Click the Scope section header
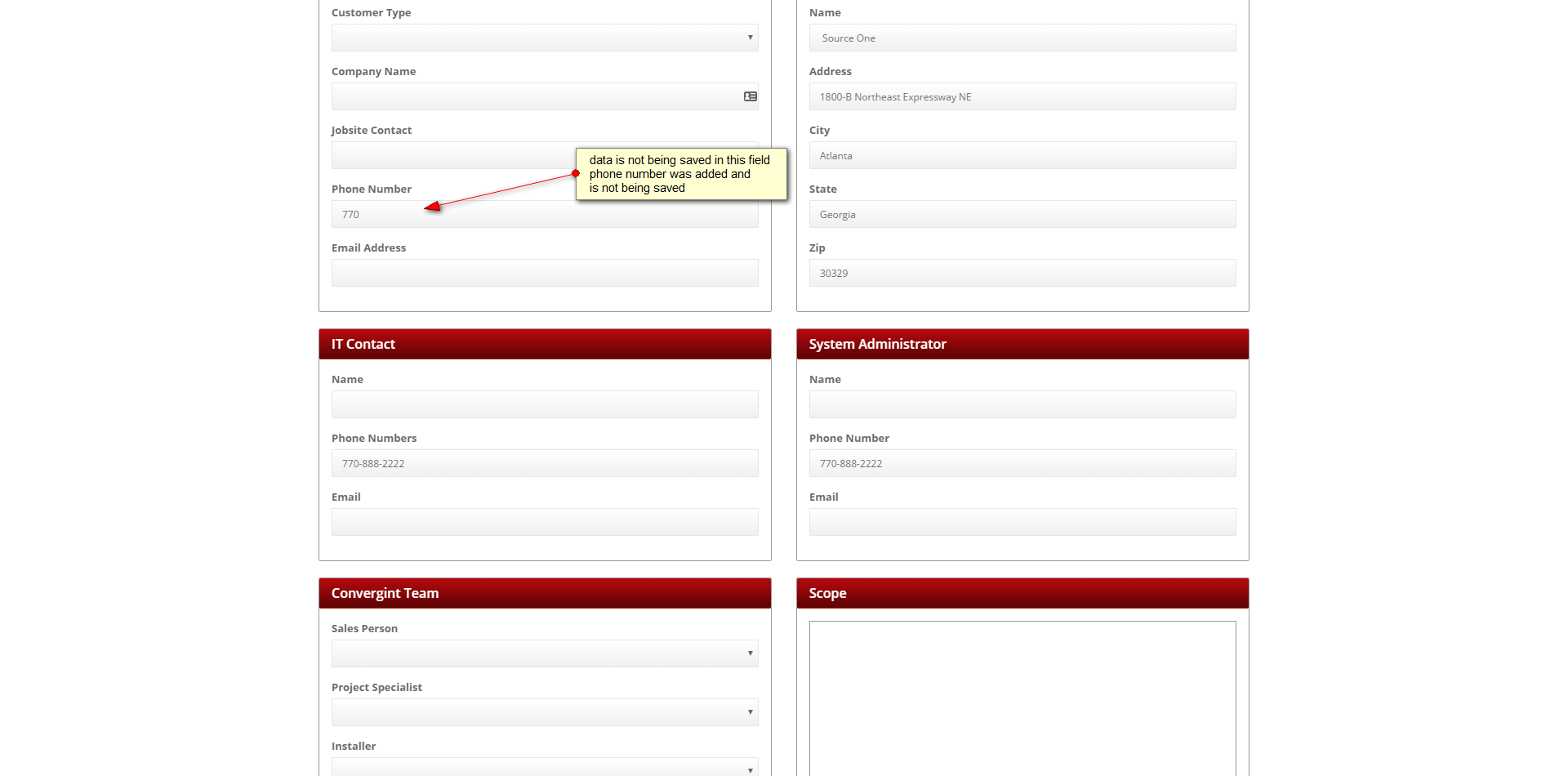Image resolution: width=1568 pixels, height=776 pixels. pos(1022,593)
